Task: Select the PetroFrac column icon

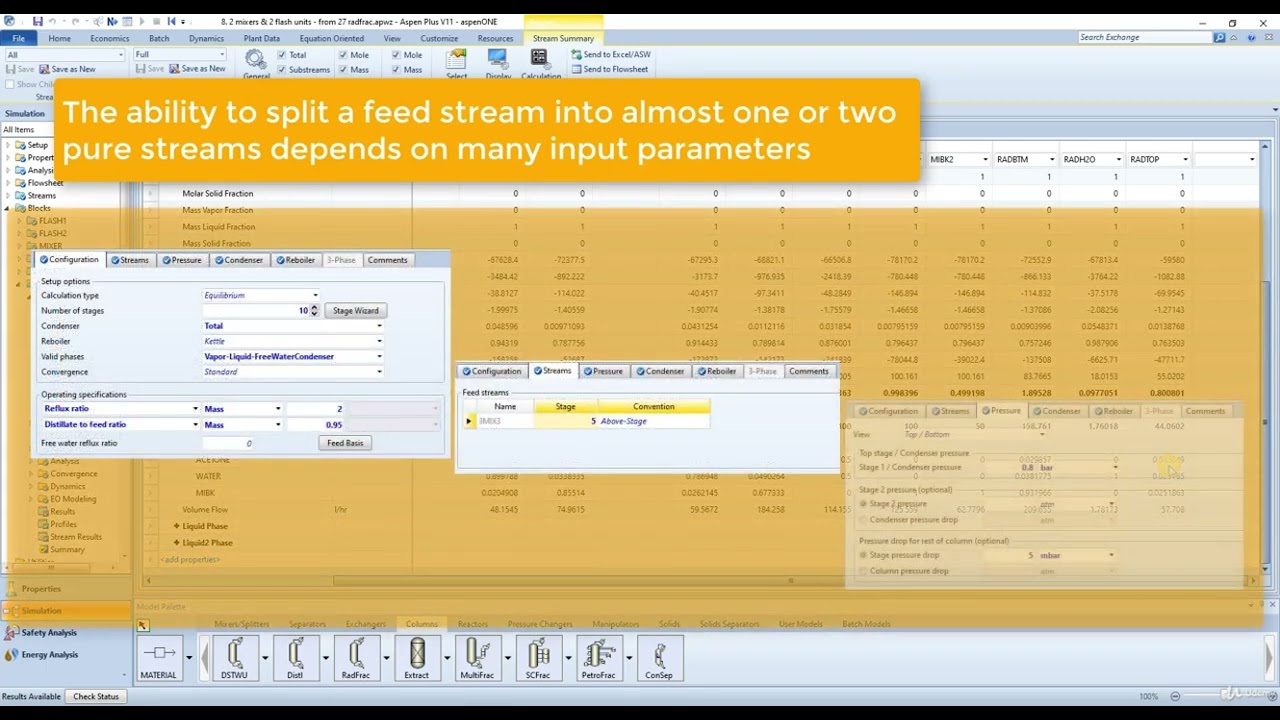Action: point(598,659)
